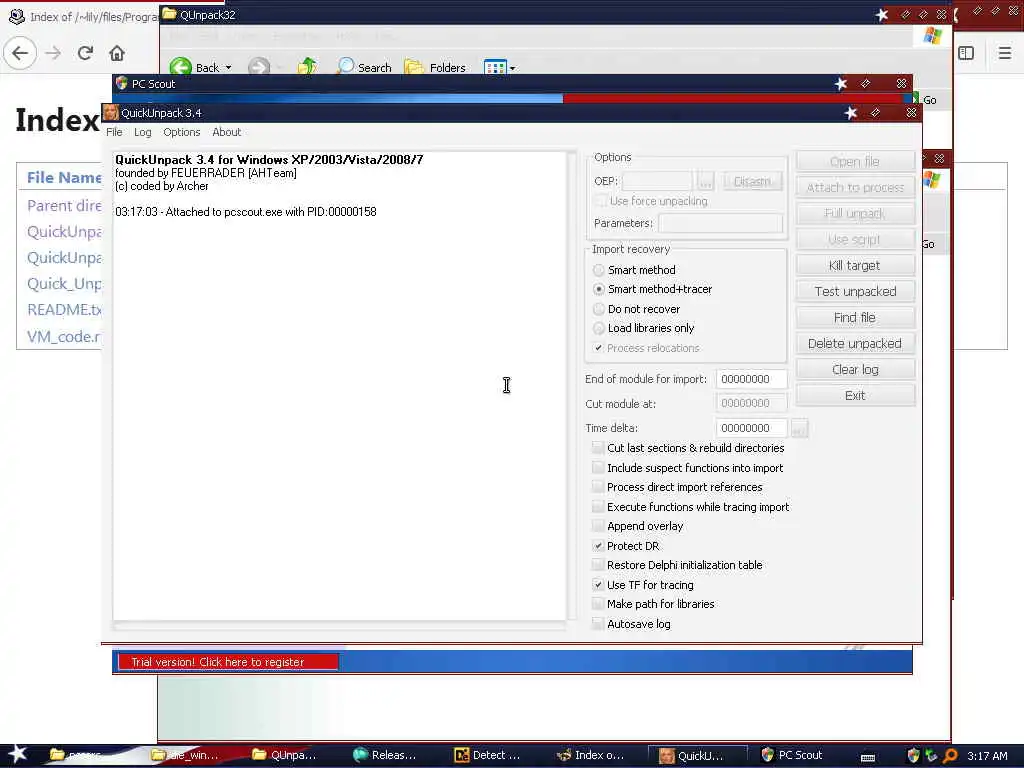The image size is (1024, 768).
Task: Open the Log menu in QuickUnpack
Action: [x=142, y=132]
